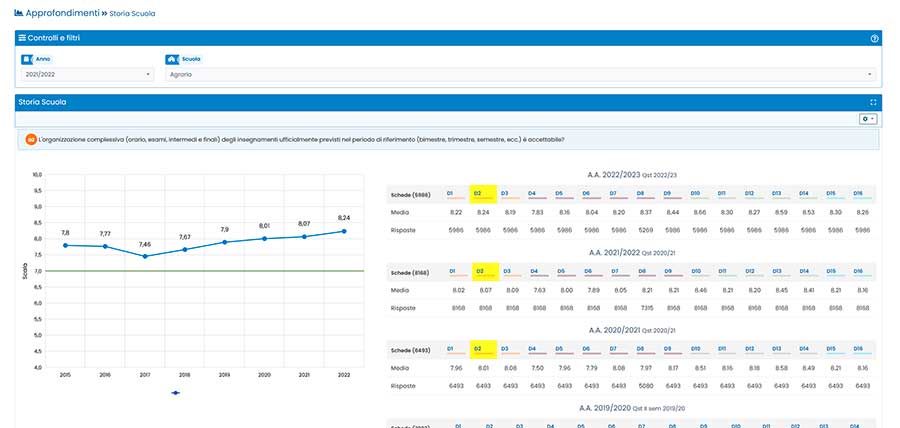The width and height of the screenshot is (900, 428).
Task: Click D16 header in A.A. 2022/2023 table
Action: [x=857, y=193]
